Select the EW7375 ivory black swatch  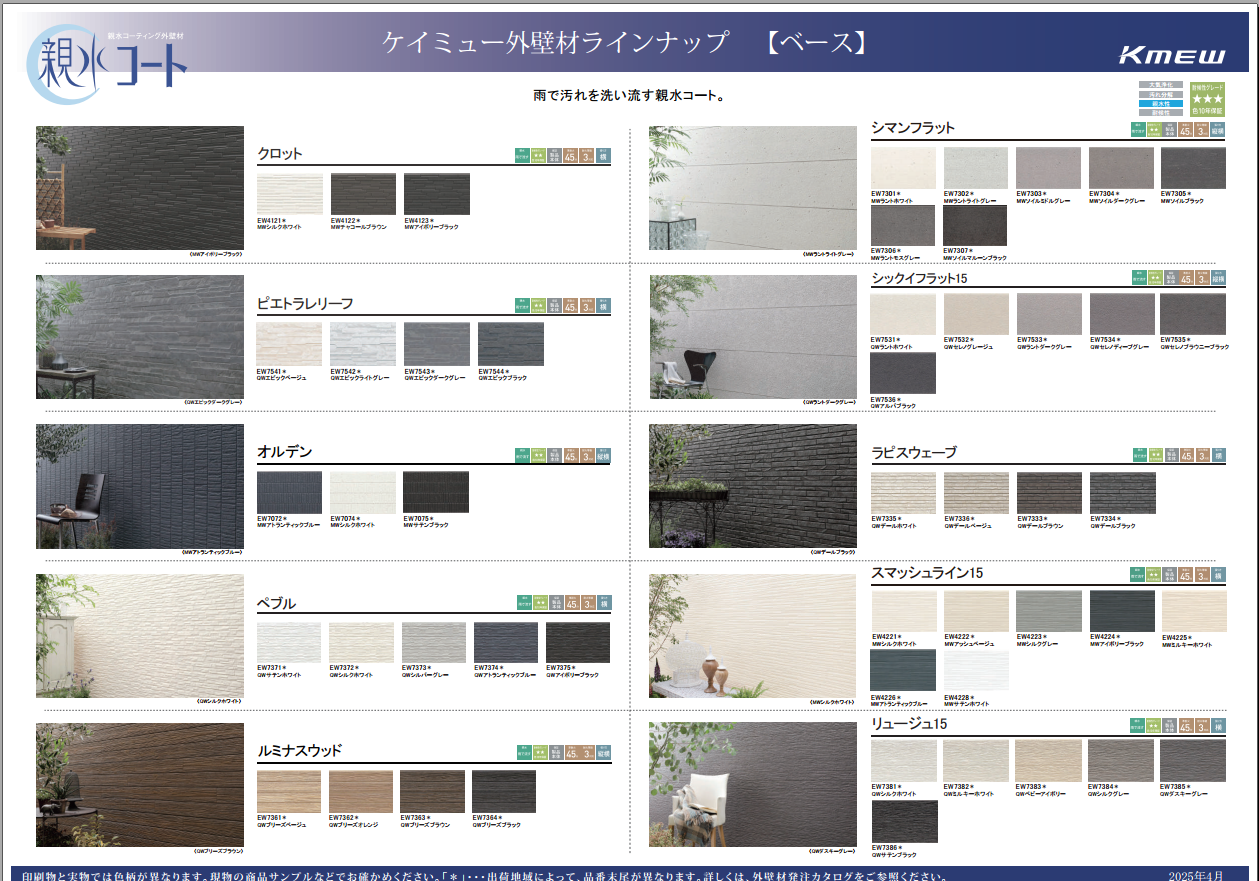tap(578, 642)
